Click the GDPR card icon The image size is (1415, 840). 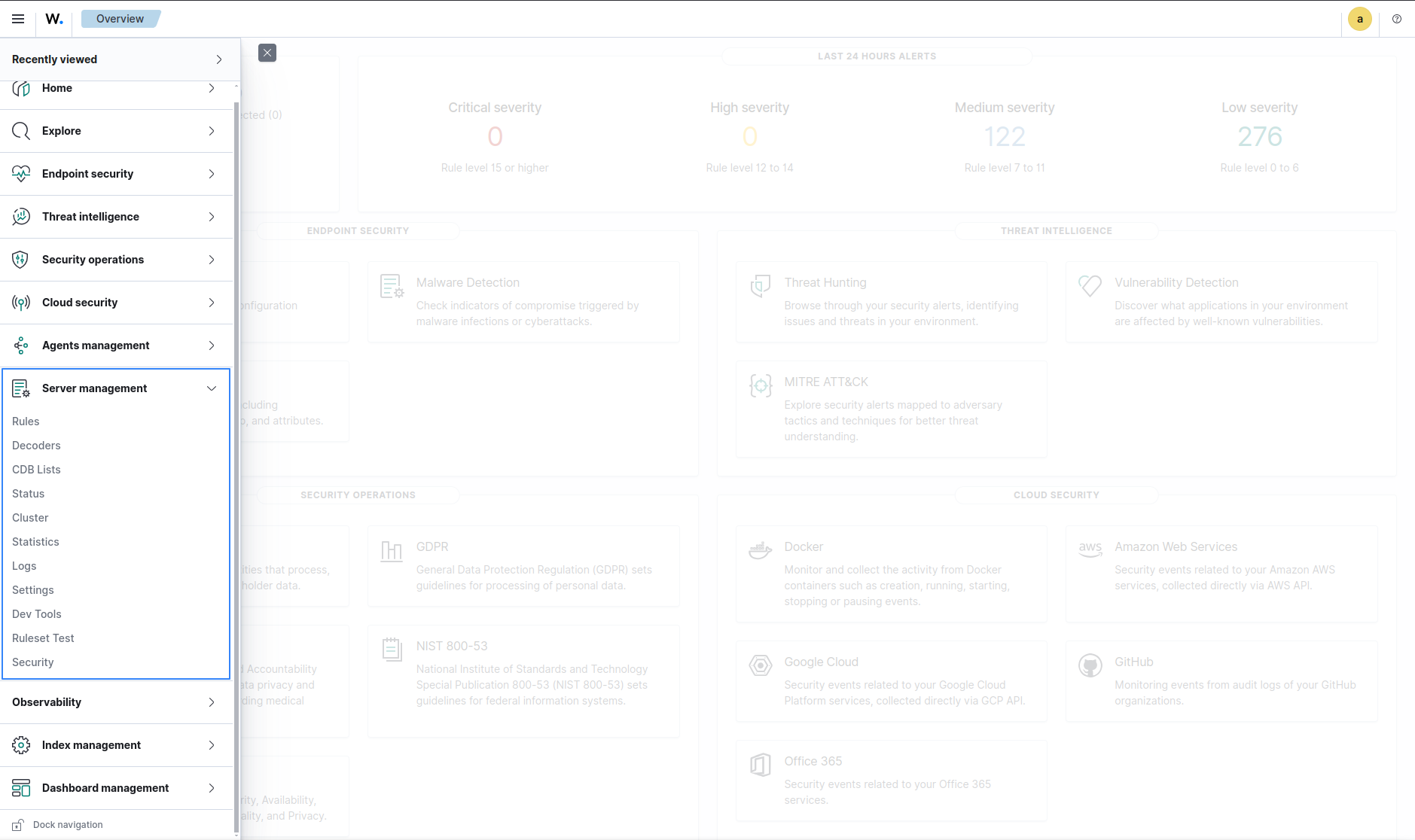click(x=392, y=551)
